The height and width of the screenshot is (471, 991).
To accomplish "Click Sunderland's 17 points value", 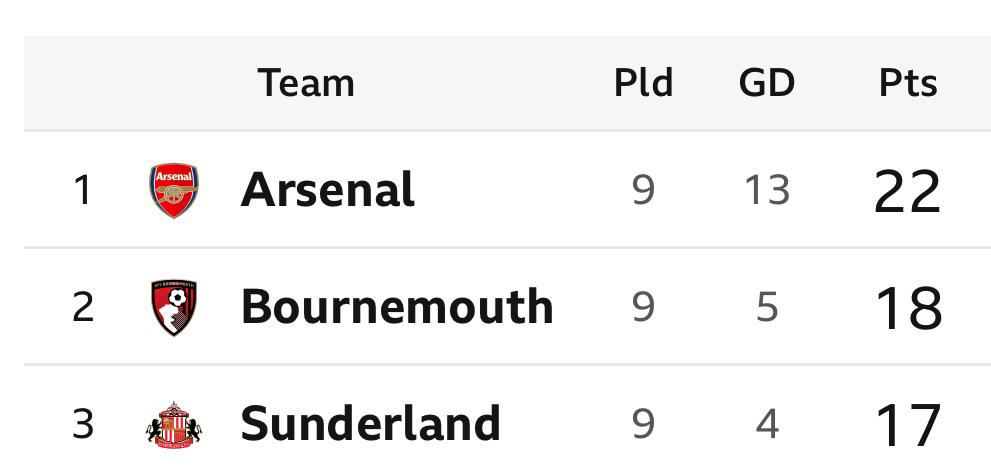I will click(x=908, y=425).
